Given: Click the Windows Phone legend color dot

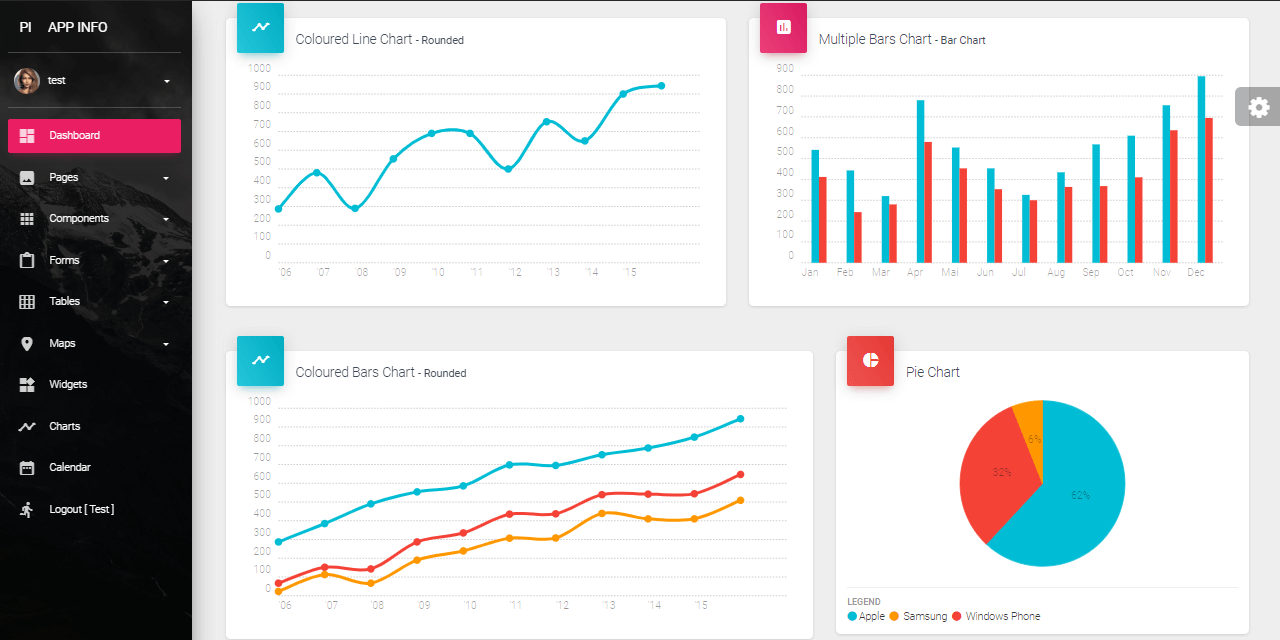Looking at the screenshot, I should [x=957, y=616].
